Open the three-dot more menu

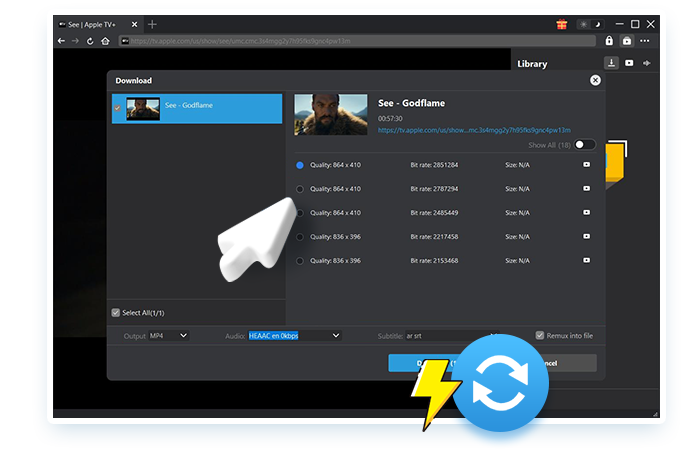tap(645, 41)
